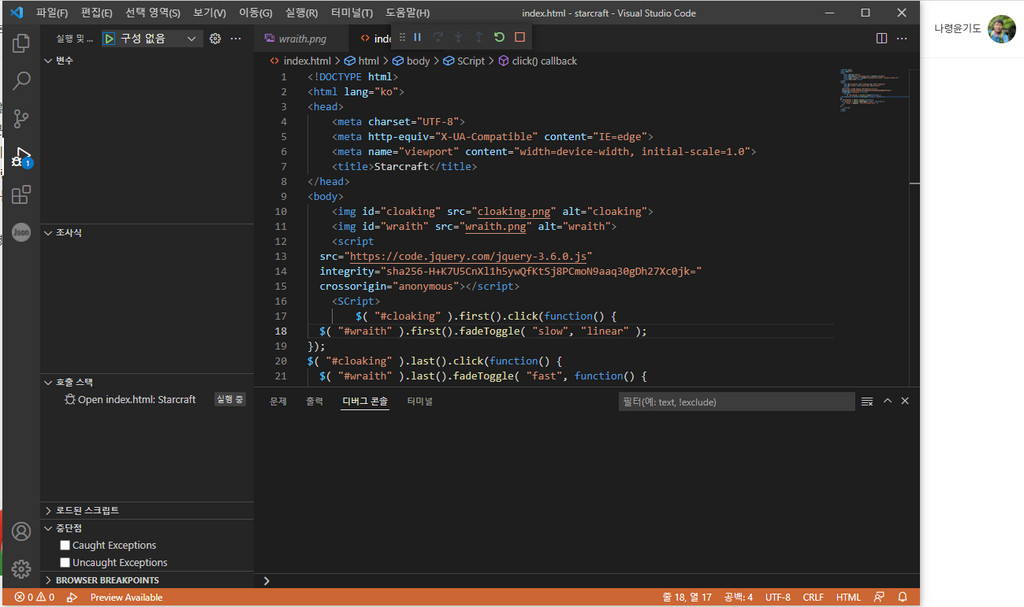Split the editor to the right

882,39
